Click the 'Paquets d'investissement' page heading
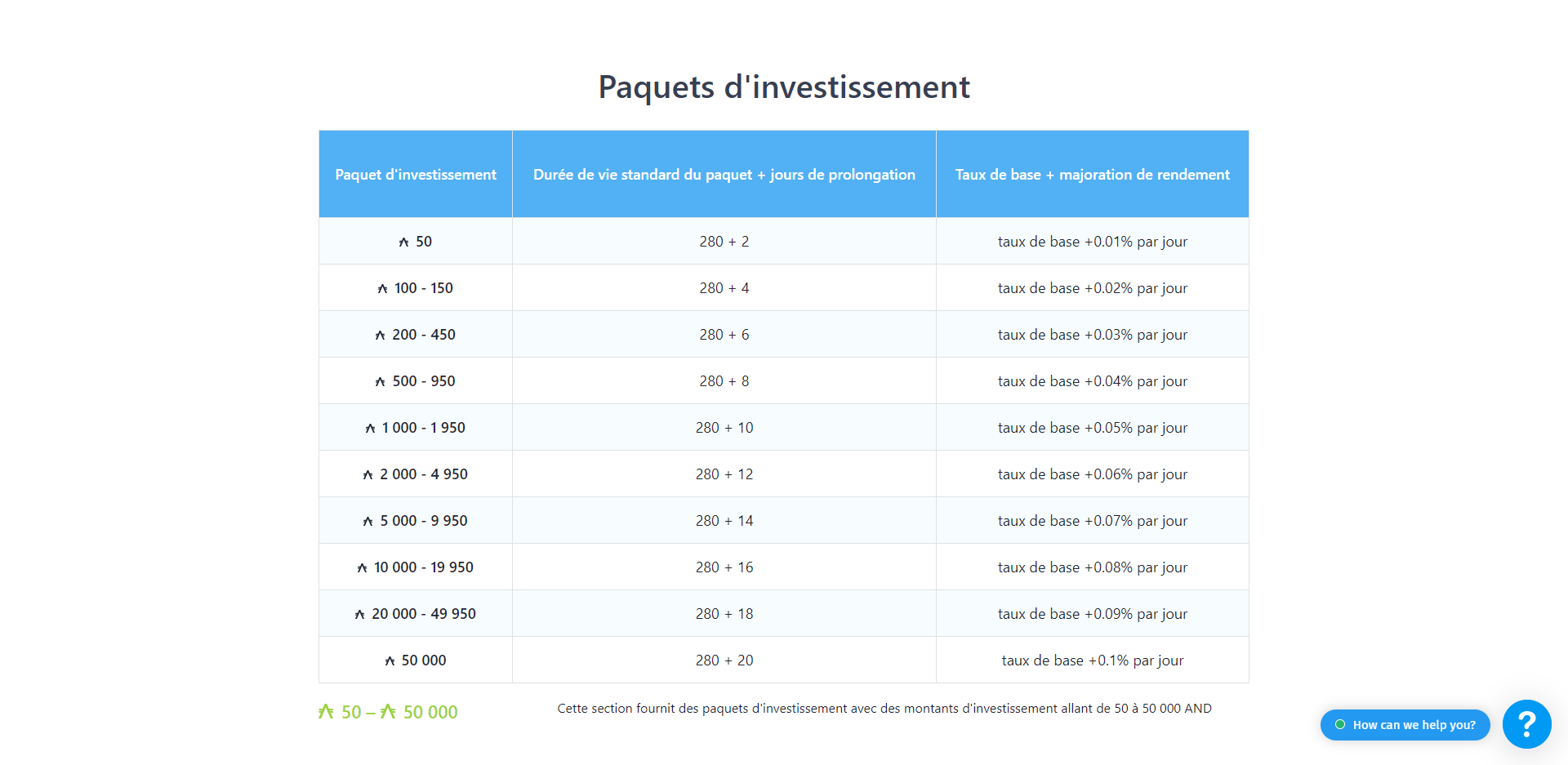This screenshot has width=1568, height=765. click(783, 87)
